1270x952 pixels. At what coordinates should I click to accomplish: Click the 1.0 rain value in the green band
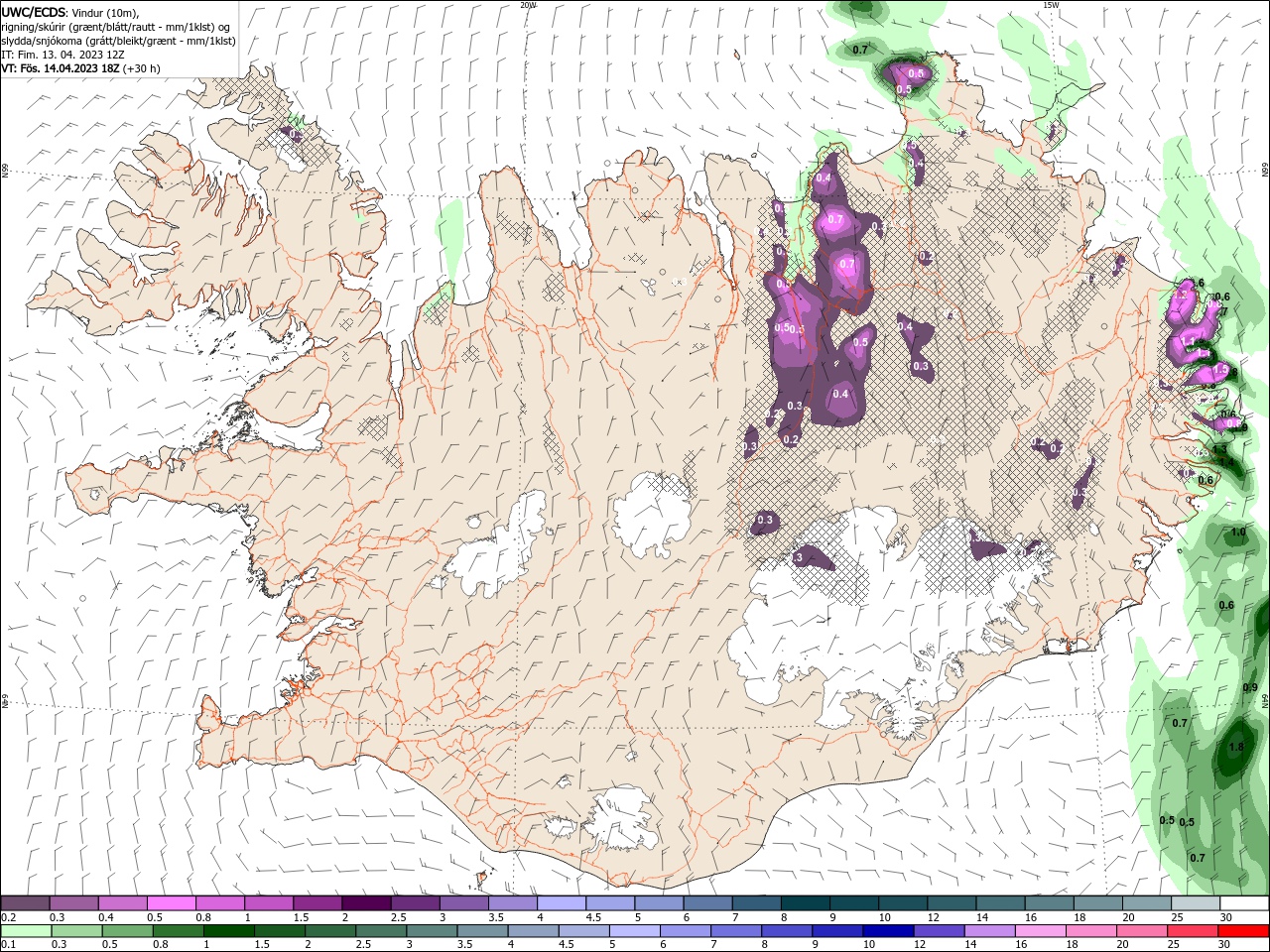(x=1238, y=533)
